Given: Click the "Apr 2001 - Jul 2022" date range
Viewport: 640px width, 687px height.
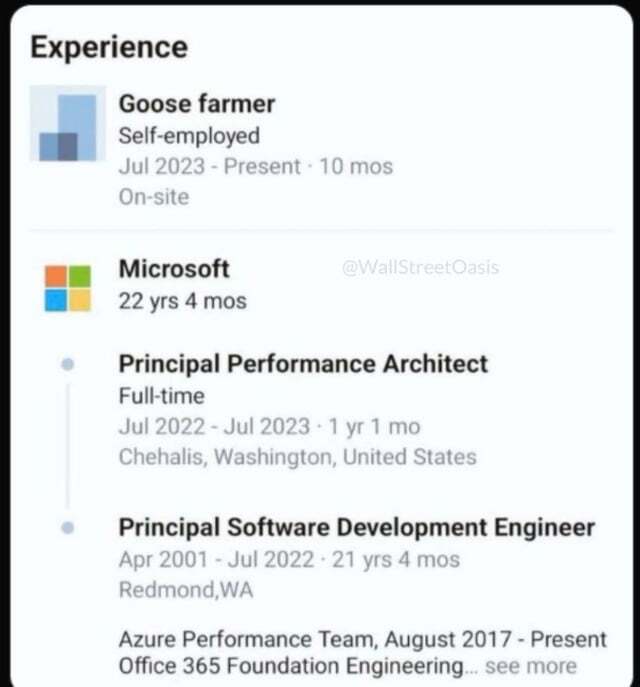Looking at the screenshot, I should coord(216,559).
